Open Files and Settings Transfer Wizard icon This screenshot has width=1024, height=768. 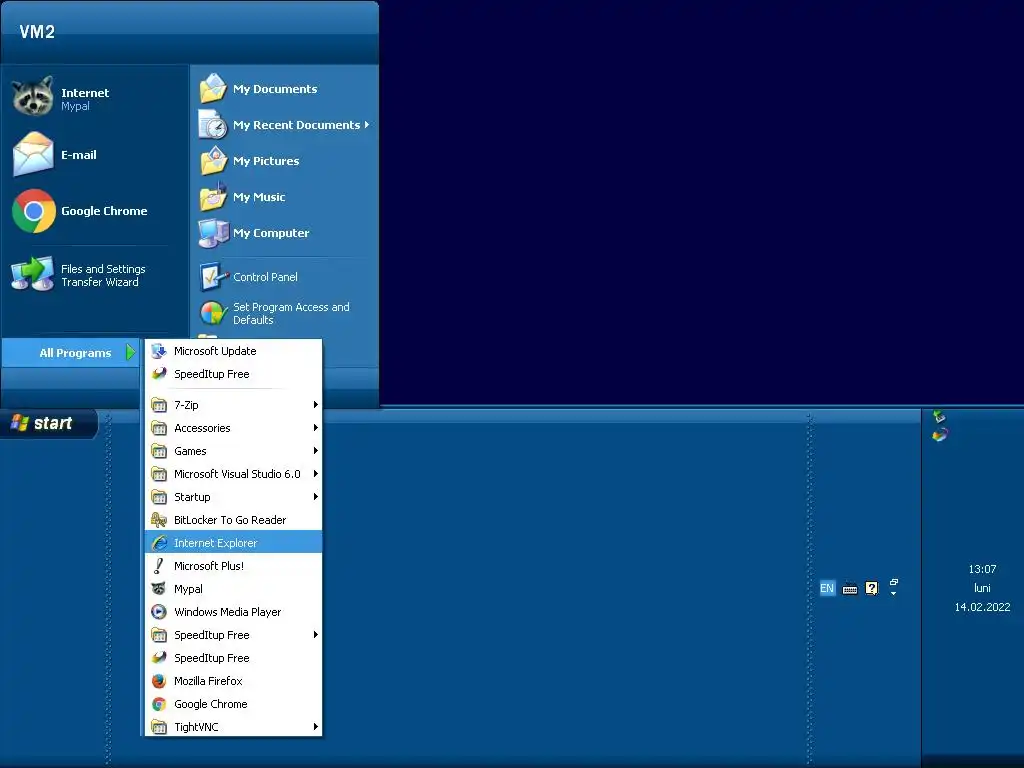tap(33, 274)
